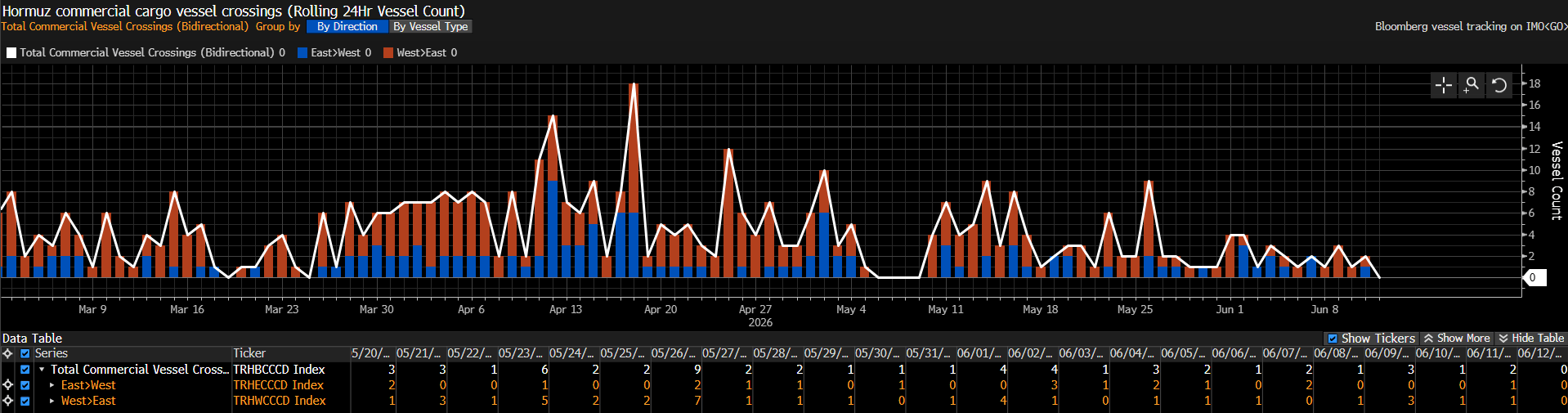This screenshot has height=413, width=1568.
Task: Reset chart view with the undo arrow
Action: click(x=1499, y=85)
